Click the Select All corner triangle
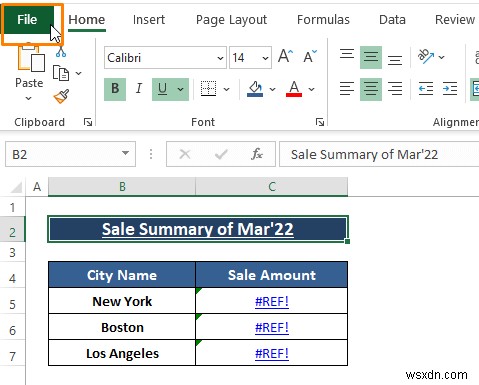The image size is (479, 385). coord(15,187)
